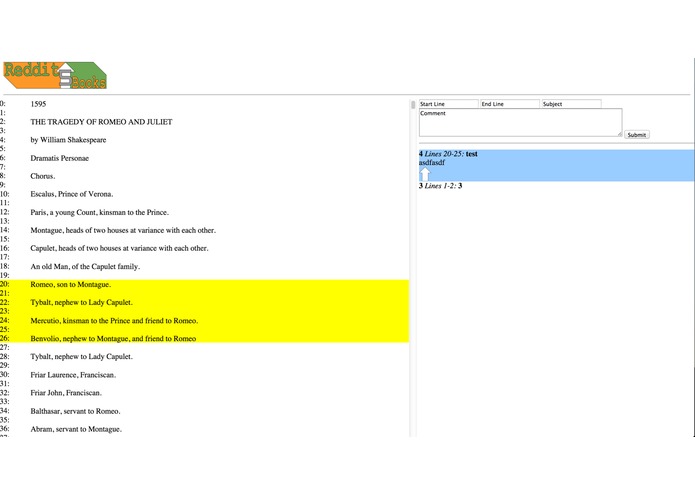Click highlighted 'Romeo, son to Montague.' line
The image size is (695, 494).
[x=70, y=284]
